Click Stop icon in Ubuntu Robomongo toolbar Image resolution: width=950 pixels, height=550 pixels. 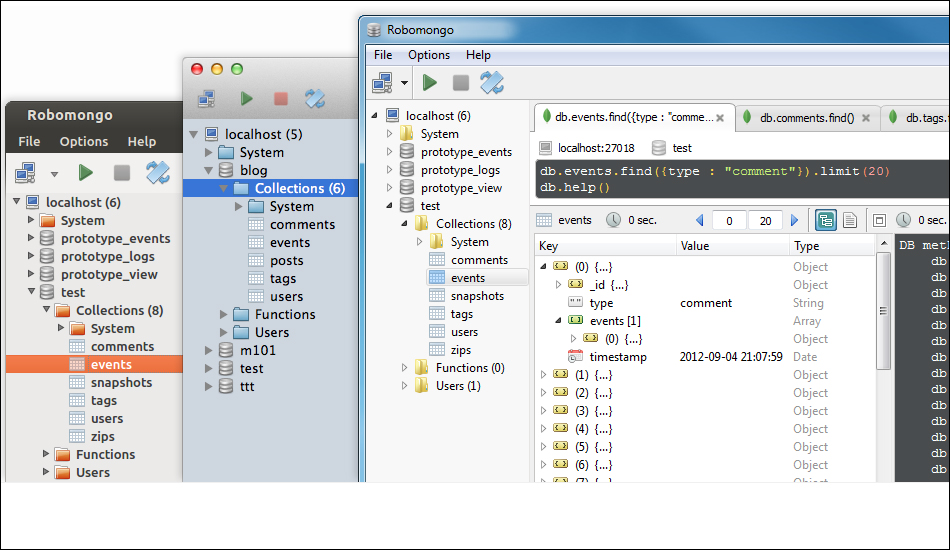(122, 173)
